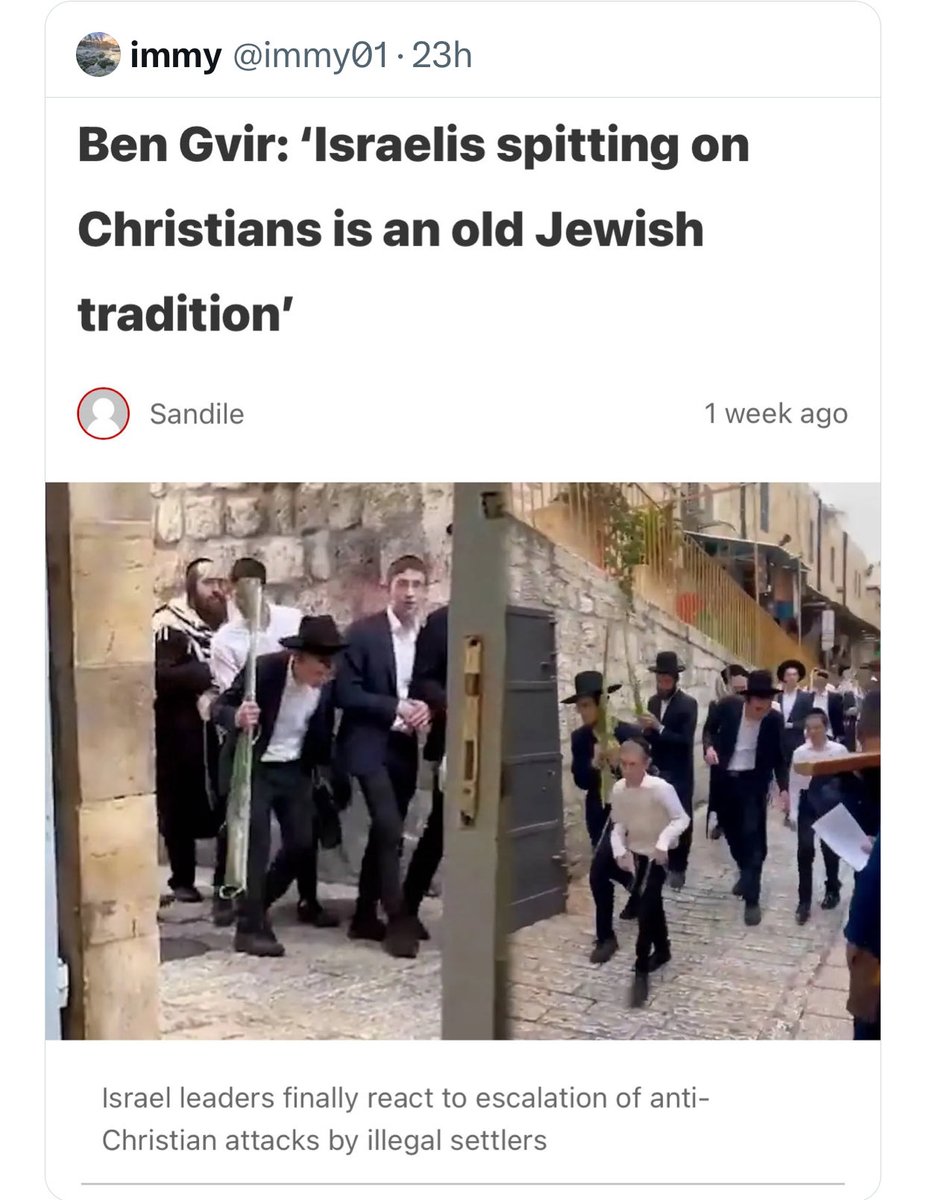The image size is (926, 1200).
Task: Open the right photo of the crowd on the cobblestone street
Action: click(x=680, y=761)
